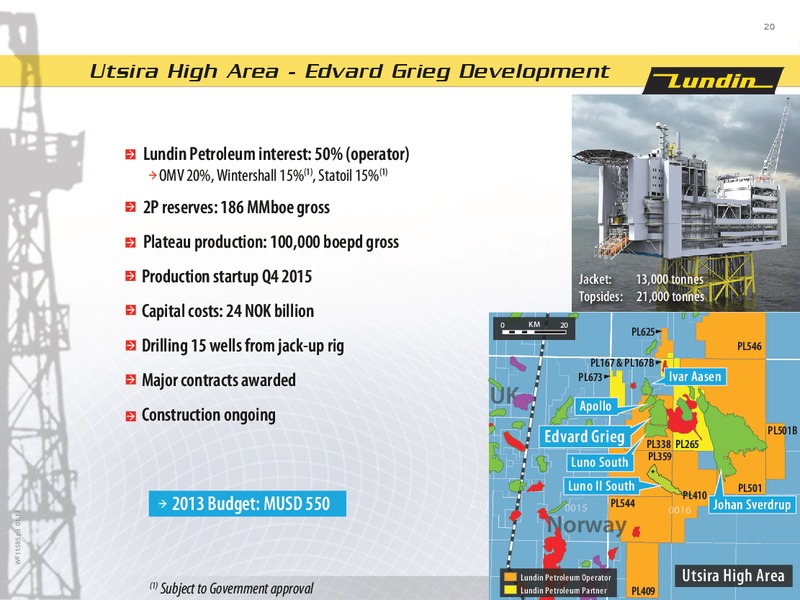The width and height of the screenshot is (800, 600).
Task: Select the 'Jacket: 13,000 tonnes' caption
Action: pos(641,279)
